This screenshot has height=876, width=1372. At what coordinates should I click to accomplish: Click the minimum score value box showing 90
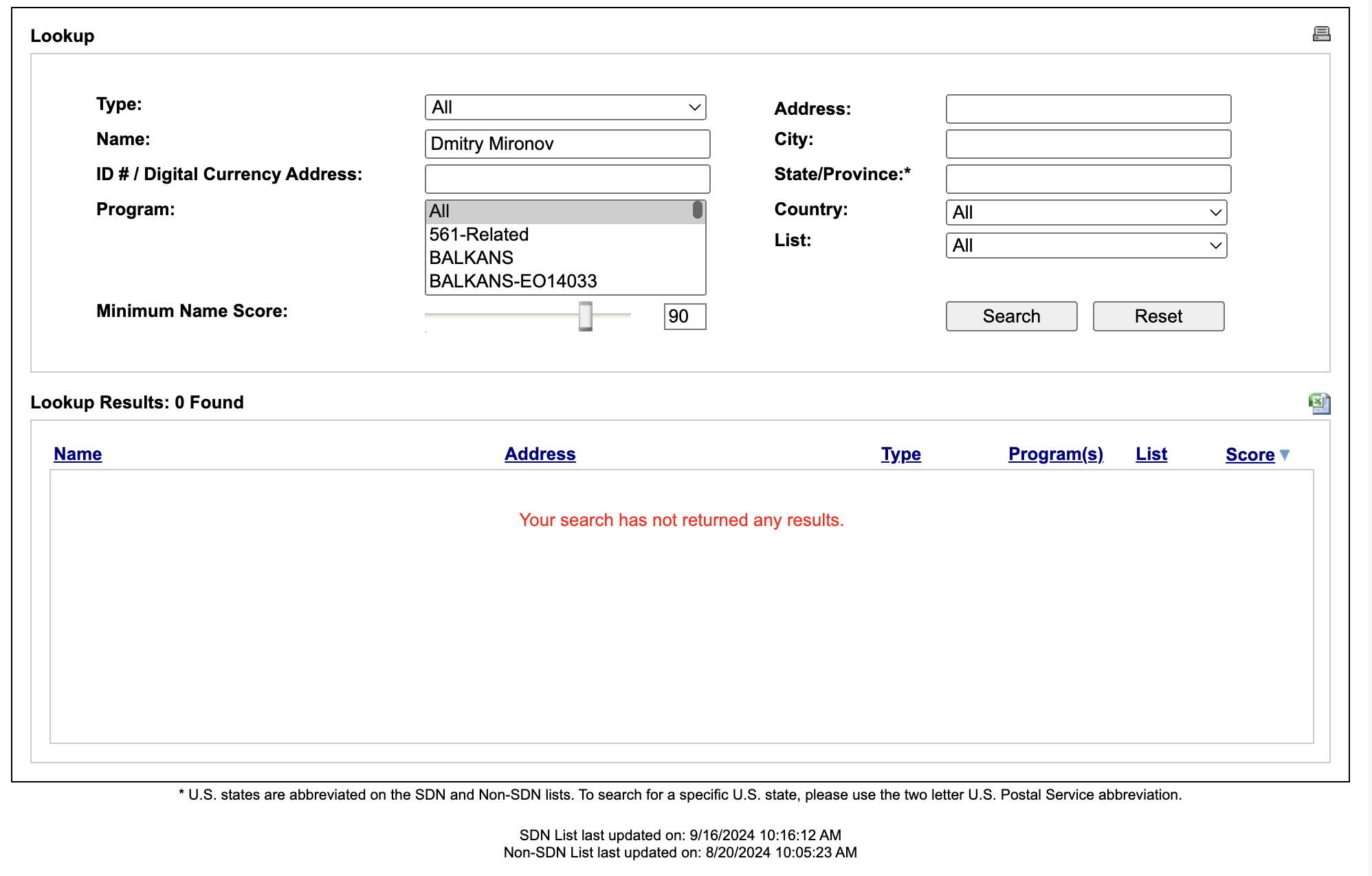(x=684, y=316)
